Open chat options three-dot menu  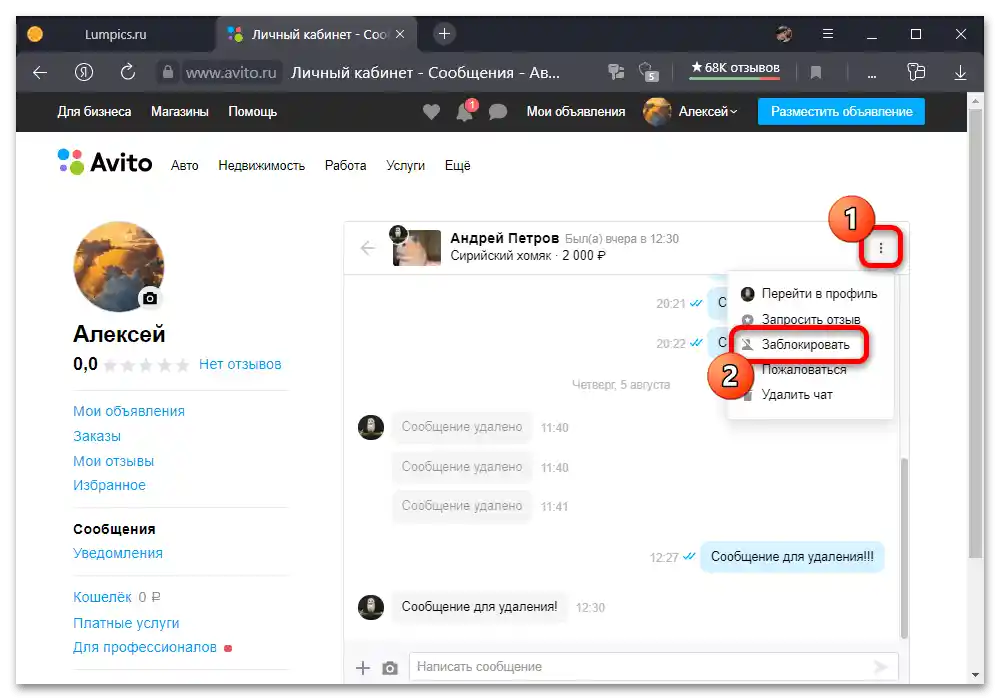[x=881, y=248]
